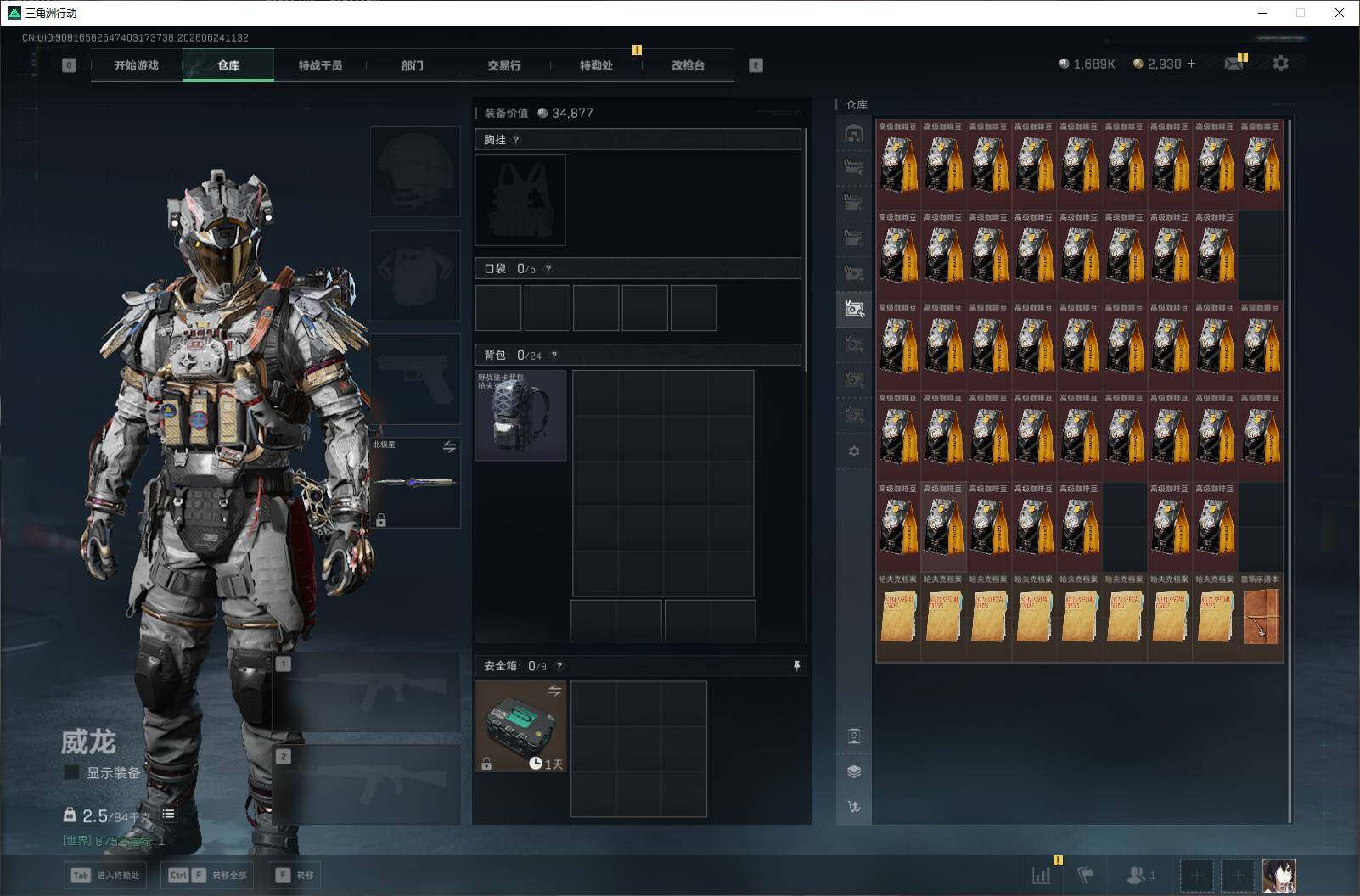Switch to the 交易行 tab
The width and height of the screenshot is (1360, 896).
504,65
